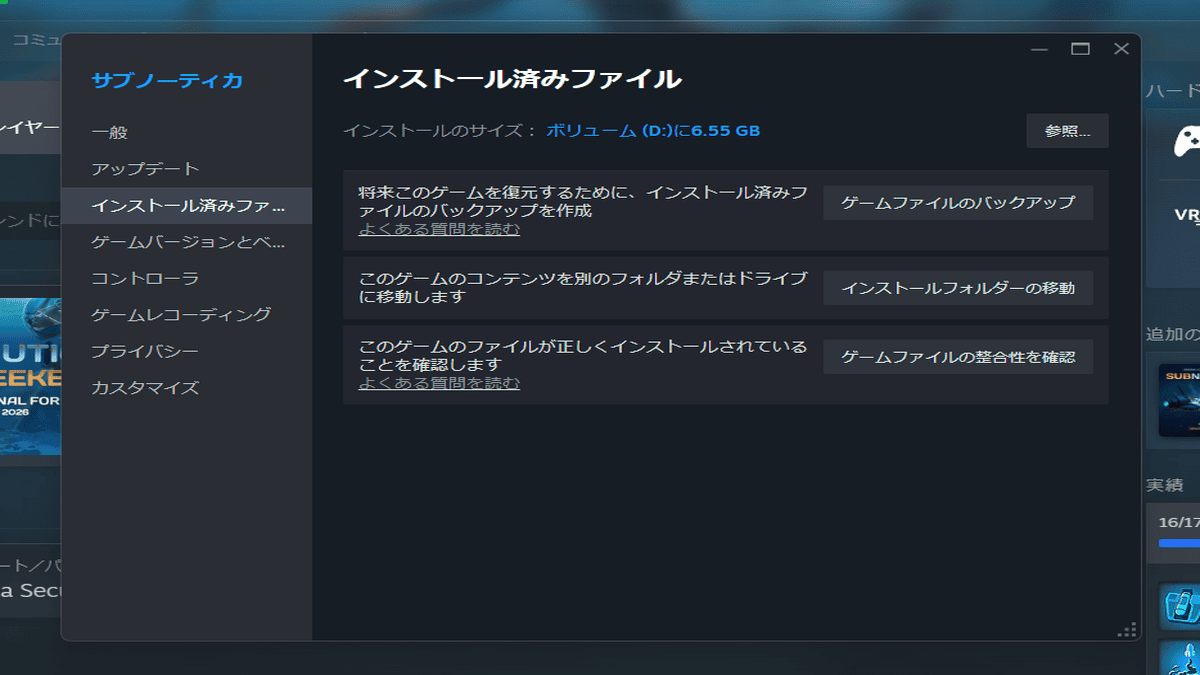Viewport: 1200px width, 675px height.
Task: Close the properties dialog
Action: coord(1121,48)
